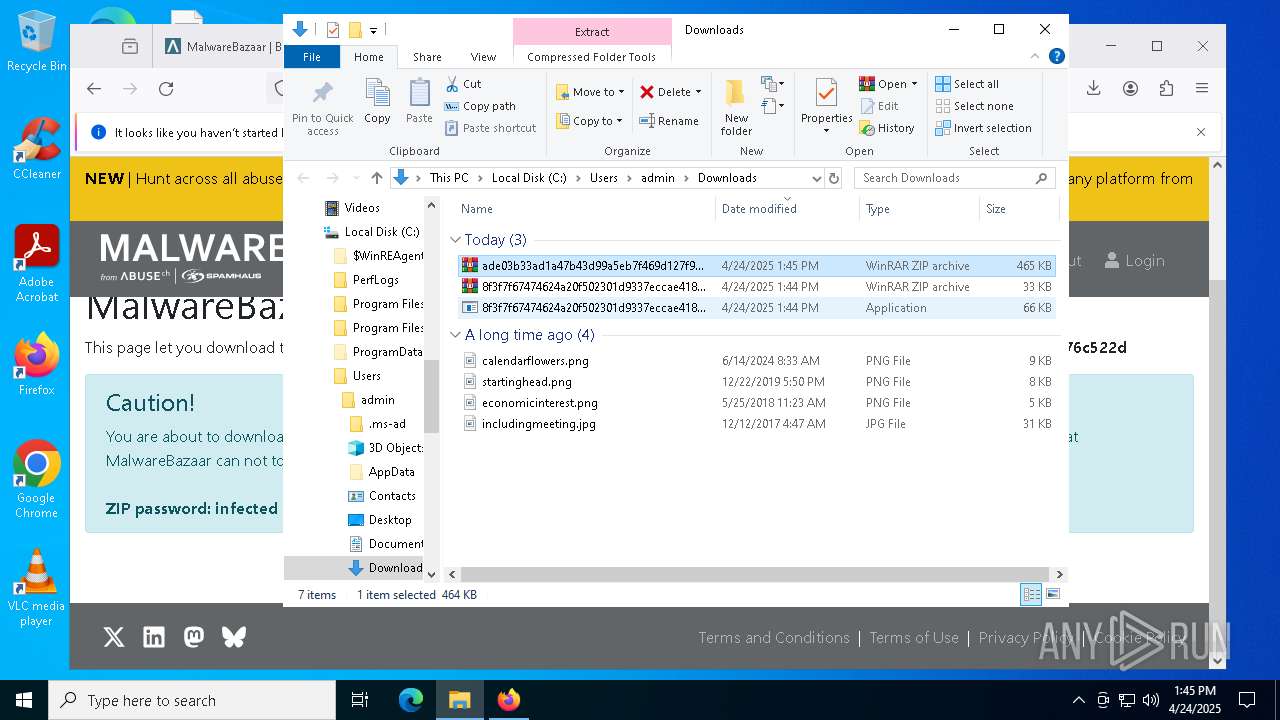This screenshot has height=720, width=1280.
Task: Open address bar history dropdown
Action: pyautogui.click(x=817, y=178)
